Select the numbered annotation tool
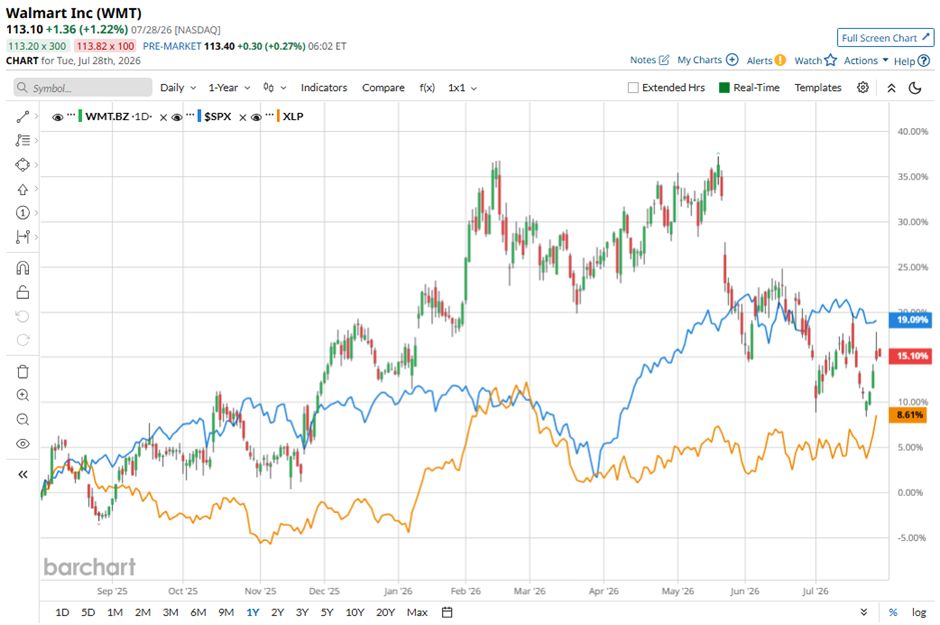Image resolution: width=940 pixels, height=625 pixels. [23, 213]
